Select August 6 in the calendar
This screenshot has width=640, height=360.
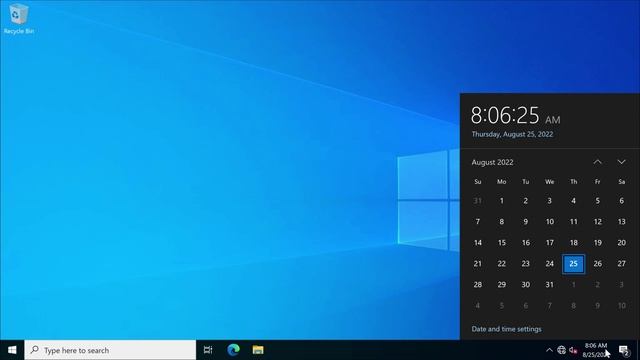[622, 200]
